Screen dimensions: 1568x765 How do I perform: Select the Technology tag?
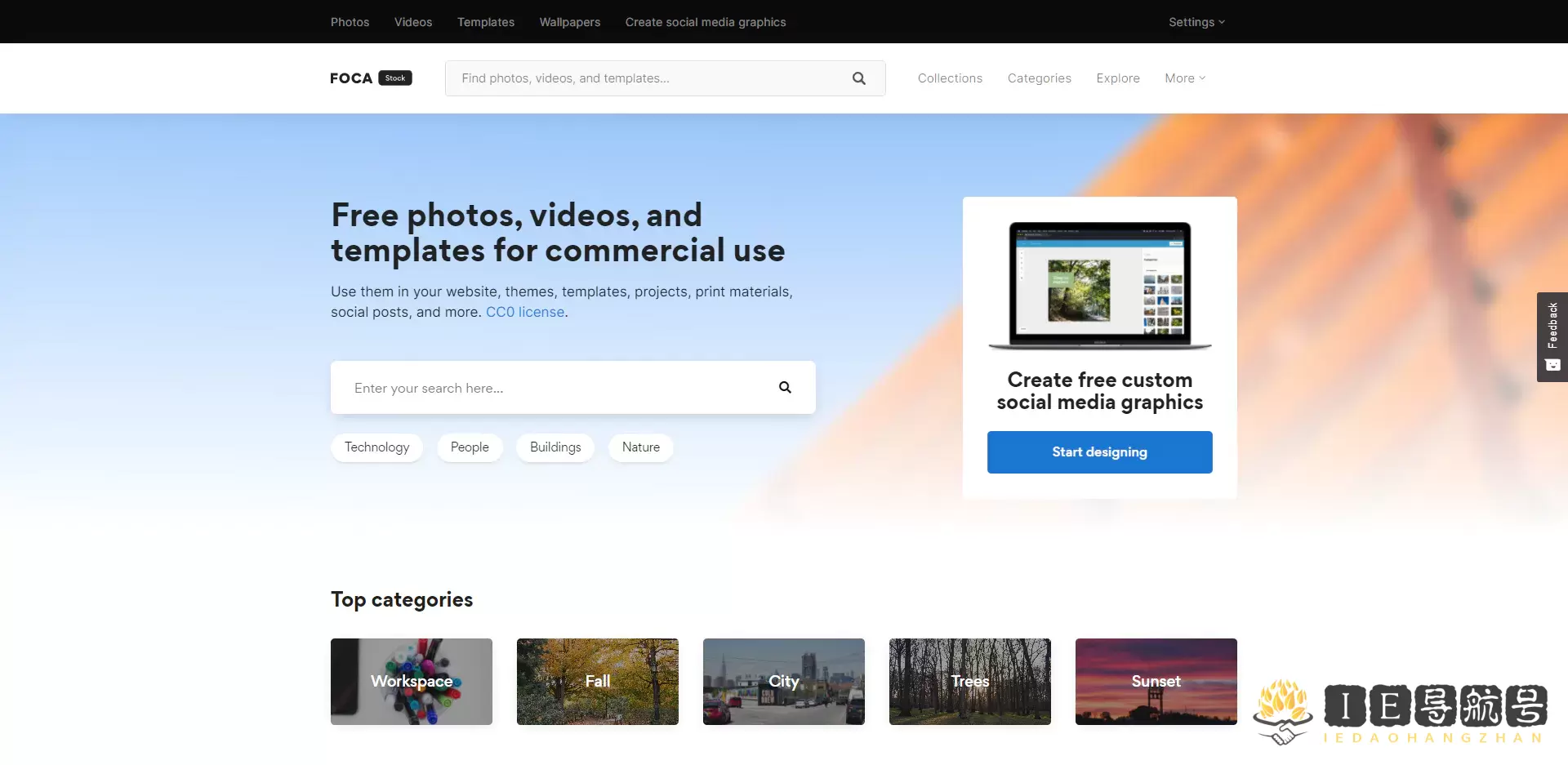pos(376,447)
